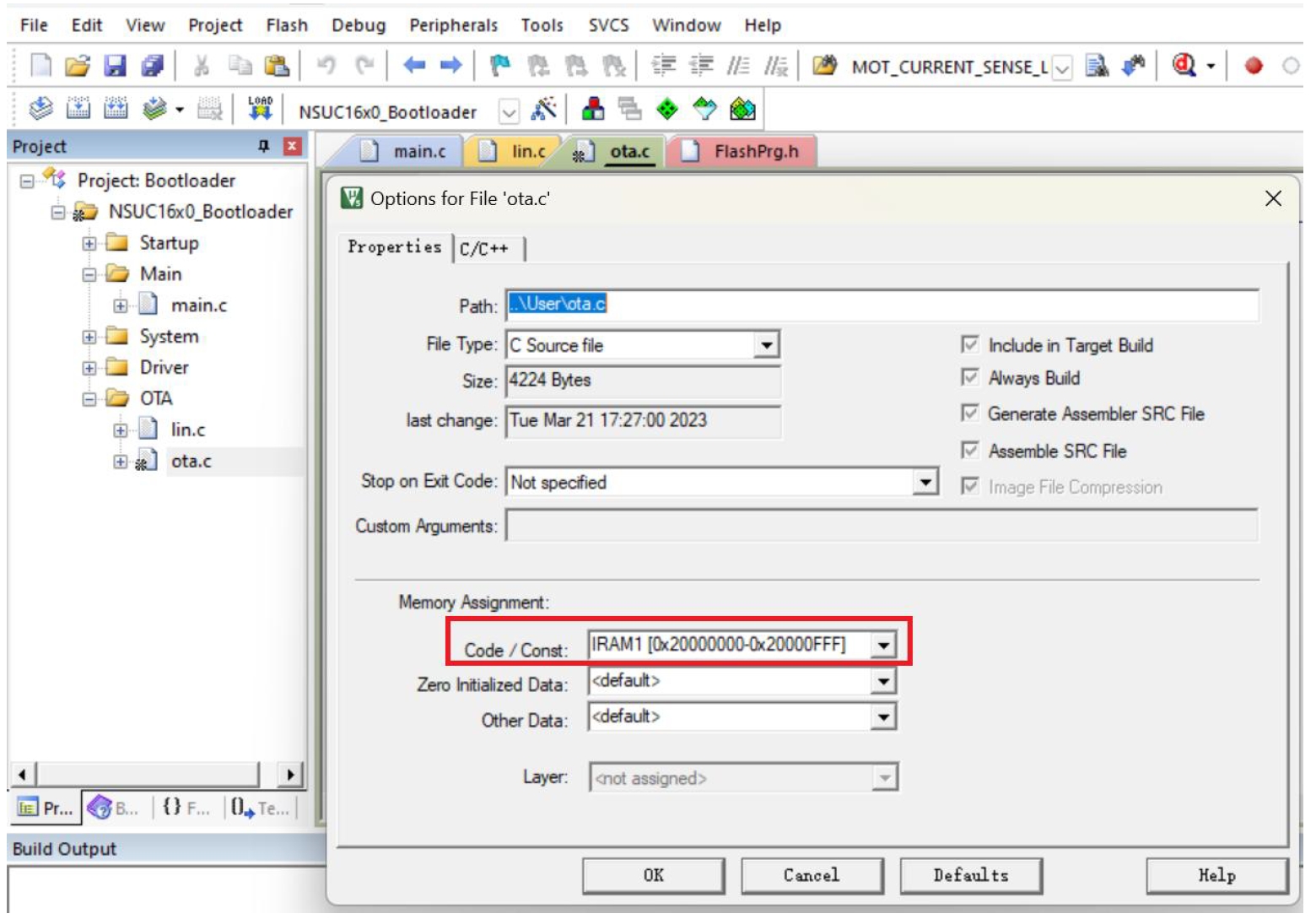The width and height of the screenshot is (1316, 919).
Task: Open the Peripherals menu
Action: (453, 25)
